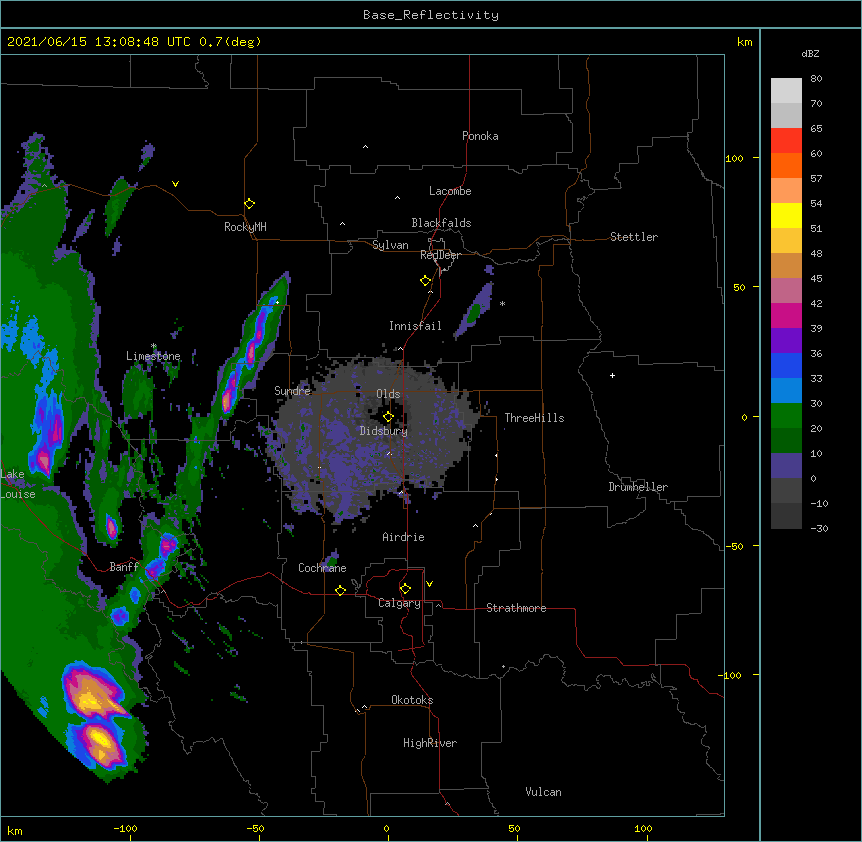The image size is (862, 842).
Task: Click the -30 value on the dBZ legend
Action: click(x=819, y=529)
